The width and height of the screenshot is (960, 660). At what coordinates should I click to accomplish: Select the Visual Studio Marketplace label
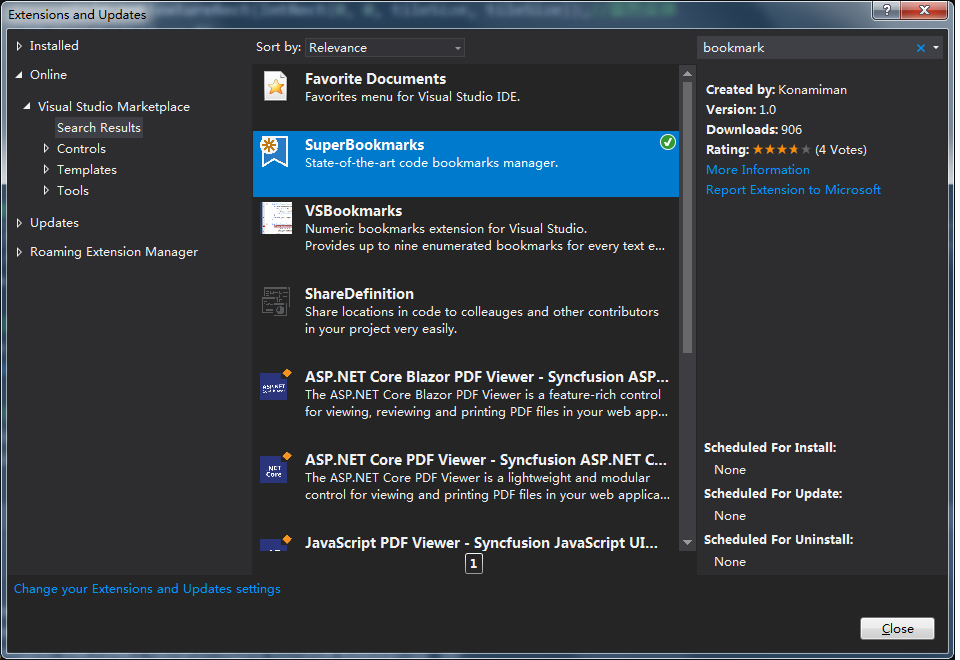[114, 107]
